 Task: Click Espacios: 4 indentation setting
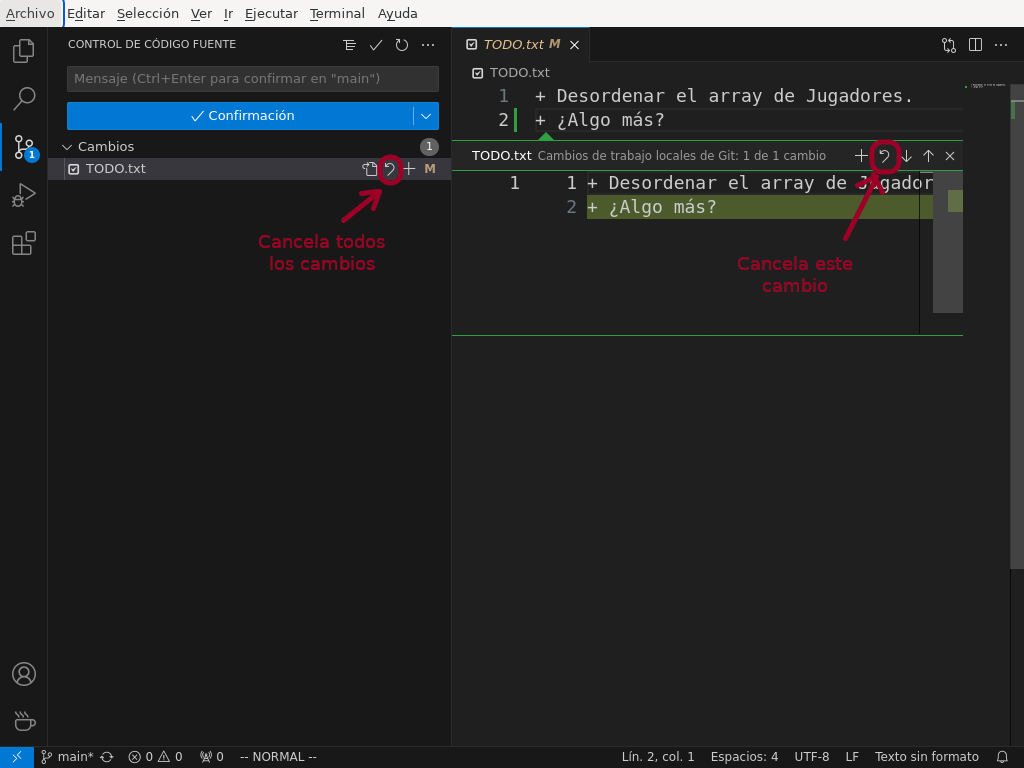[x=744, y=757]
